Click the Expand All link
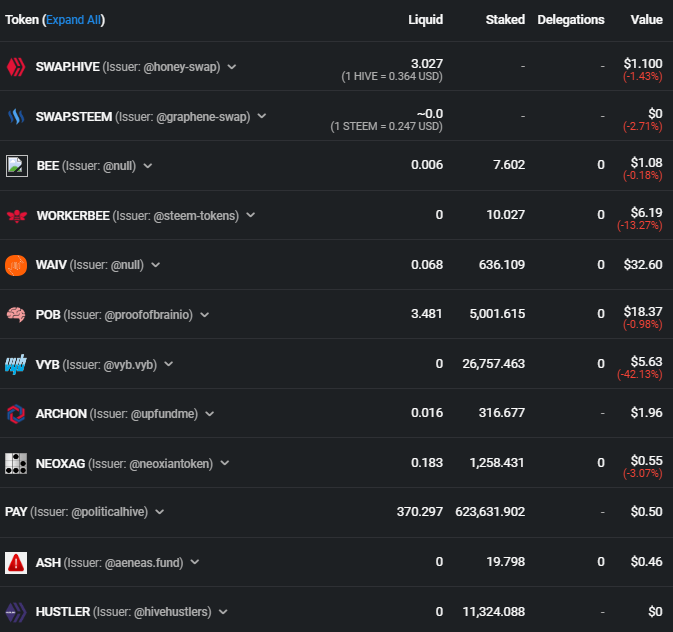This screenshot has width=673, height=632. [73, 20]
